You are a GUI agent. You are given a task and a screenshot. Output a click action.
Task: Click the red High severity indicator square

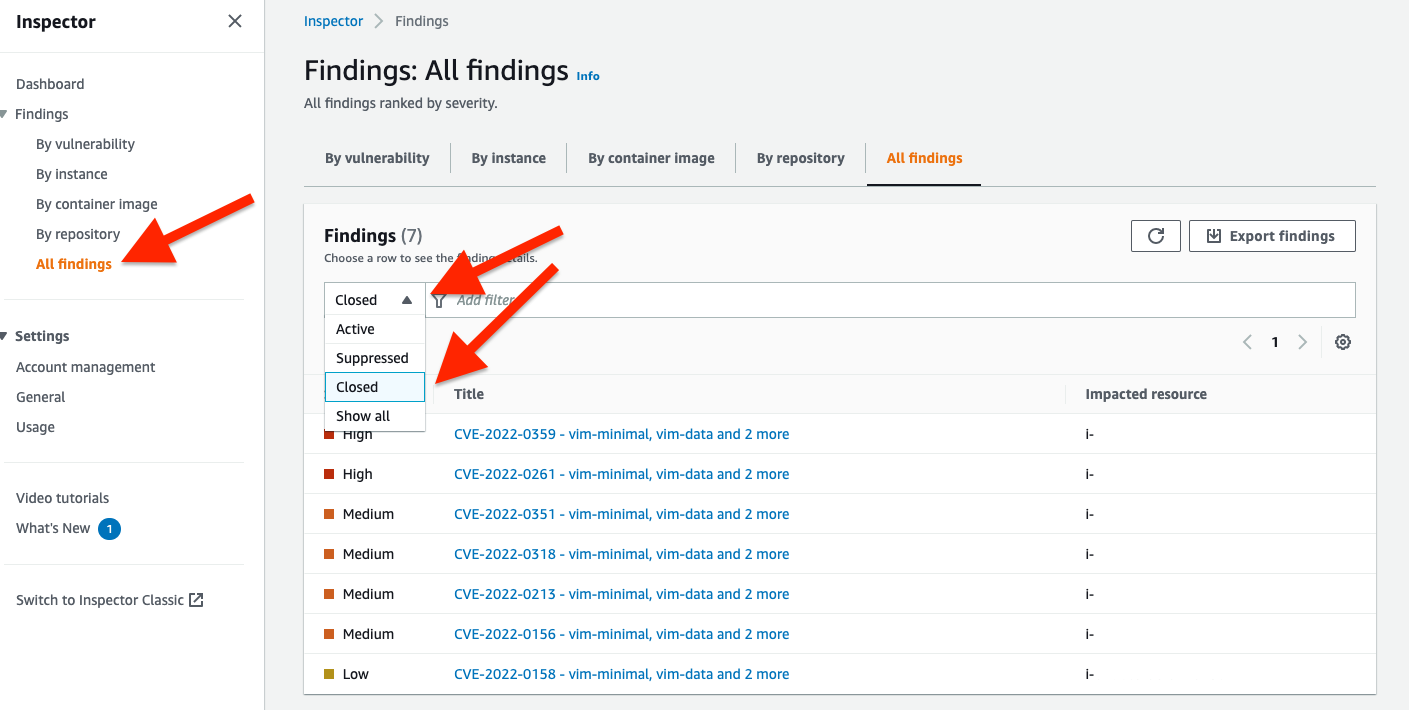tap(330, 433)
